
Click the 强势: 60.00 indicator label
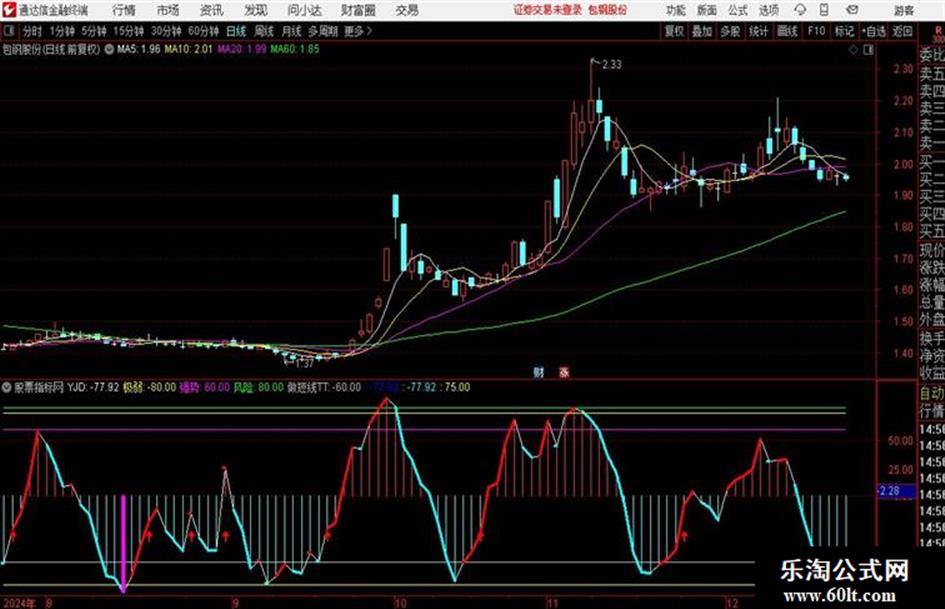tap(205, 387)
